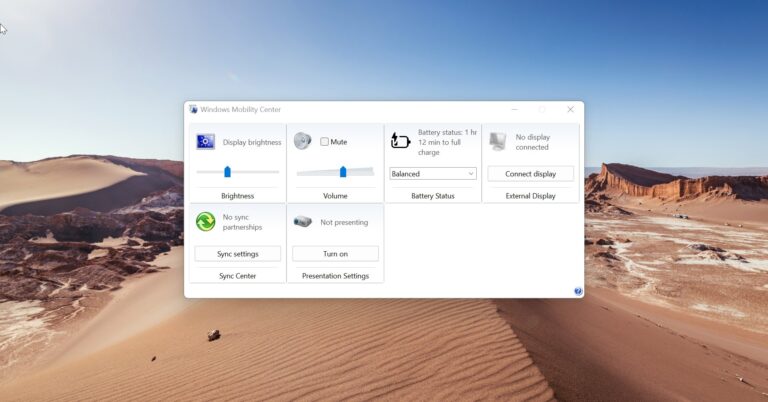Click the speaker volume icon
The width and height of the screenshot is (768, 402).
click(x=303, y=141)
